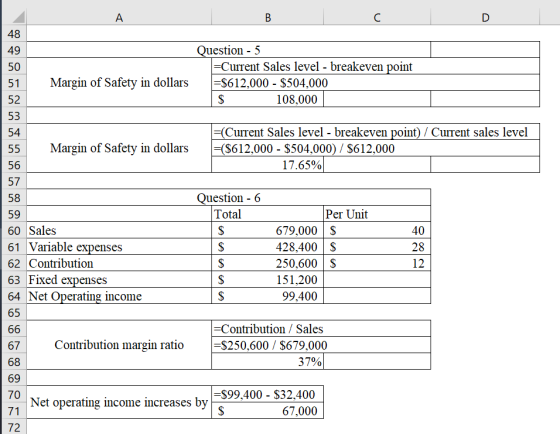Click the '=$612,000 - $504,000' cell

coord(375,83)
